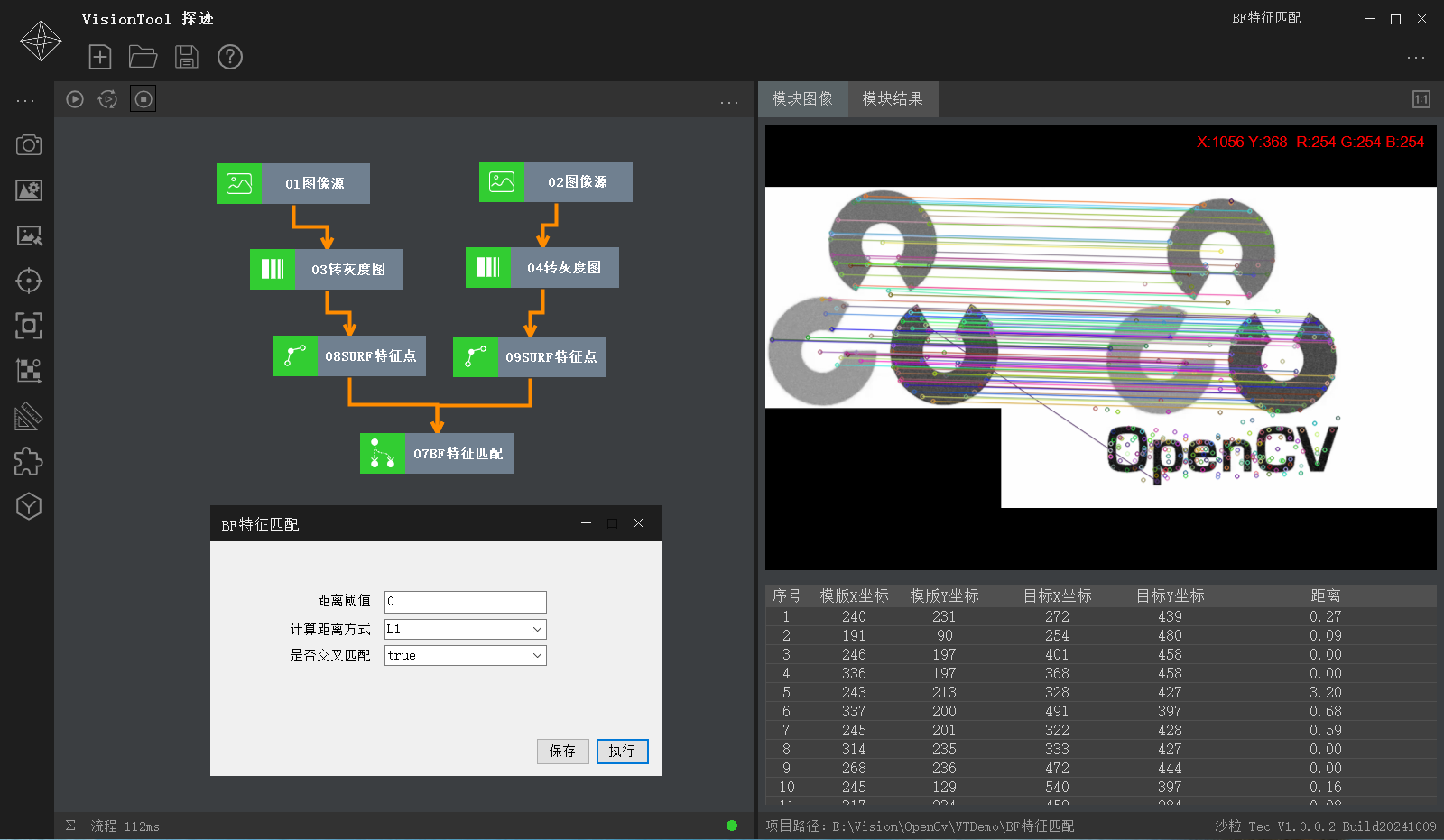Screen dimensions: 1444x840
Task: Open the image processing category icon
Action: click(x=29, y=235)
